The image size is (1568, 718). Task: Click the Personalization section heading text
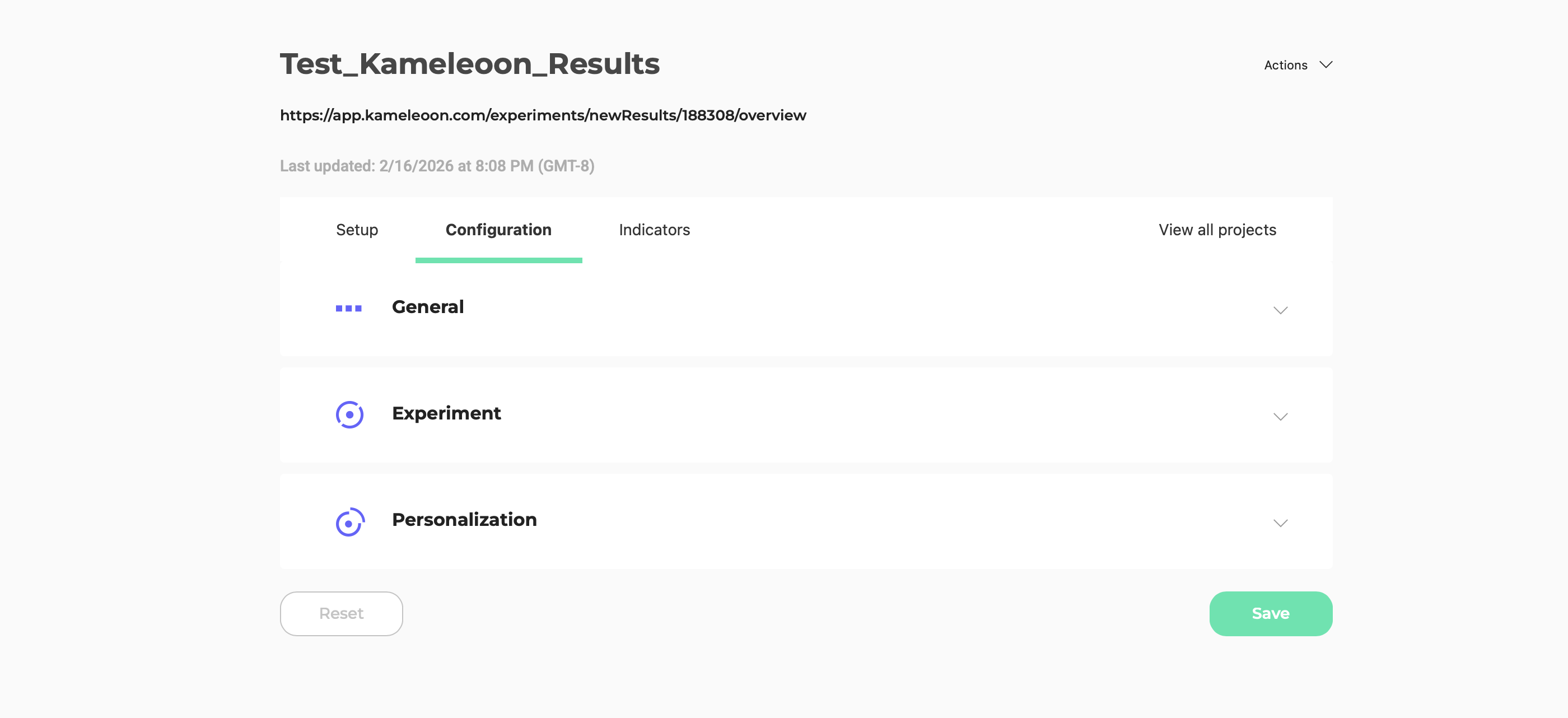[x=464, y=520]
